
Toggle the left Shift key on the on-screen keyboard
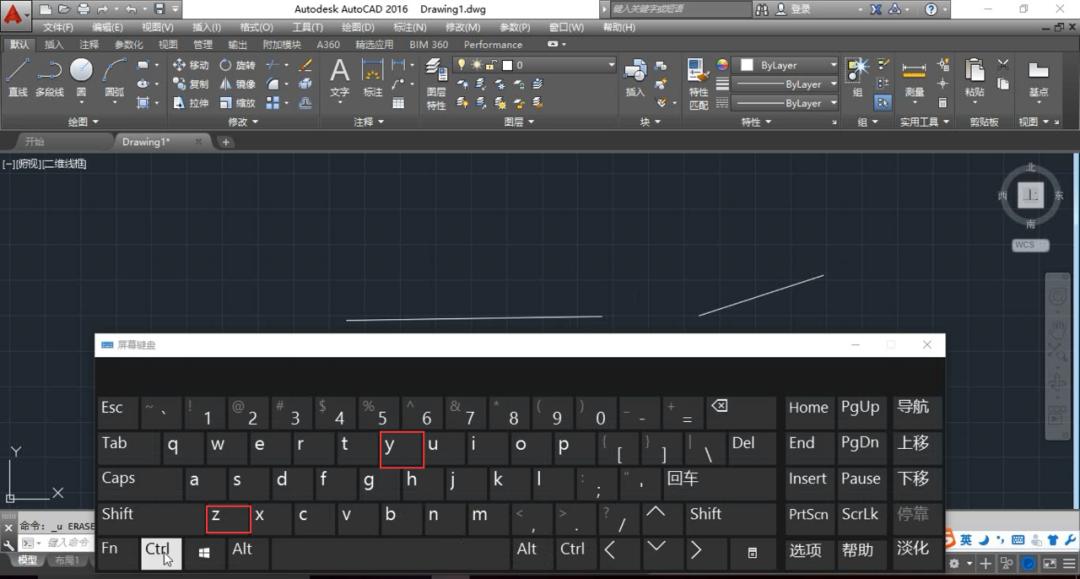[x=118, y=514]
